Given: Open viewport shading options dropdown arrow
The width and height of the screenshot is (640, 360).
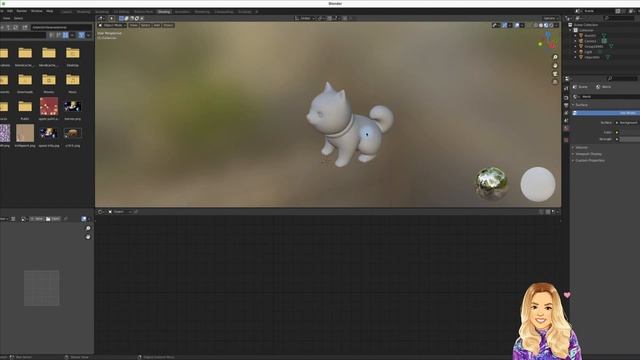Looking at the screenshot, I should [x=556, y=25].
